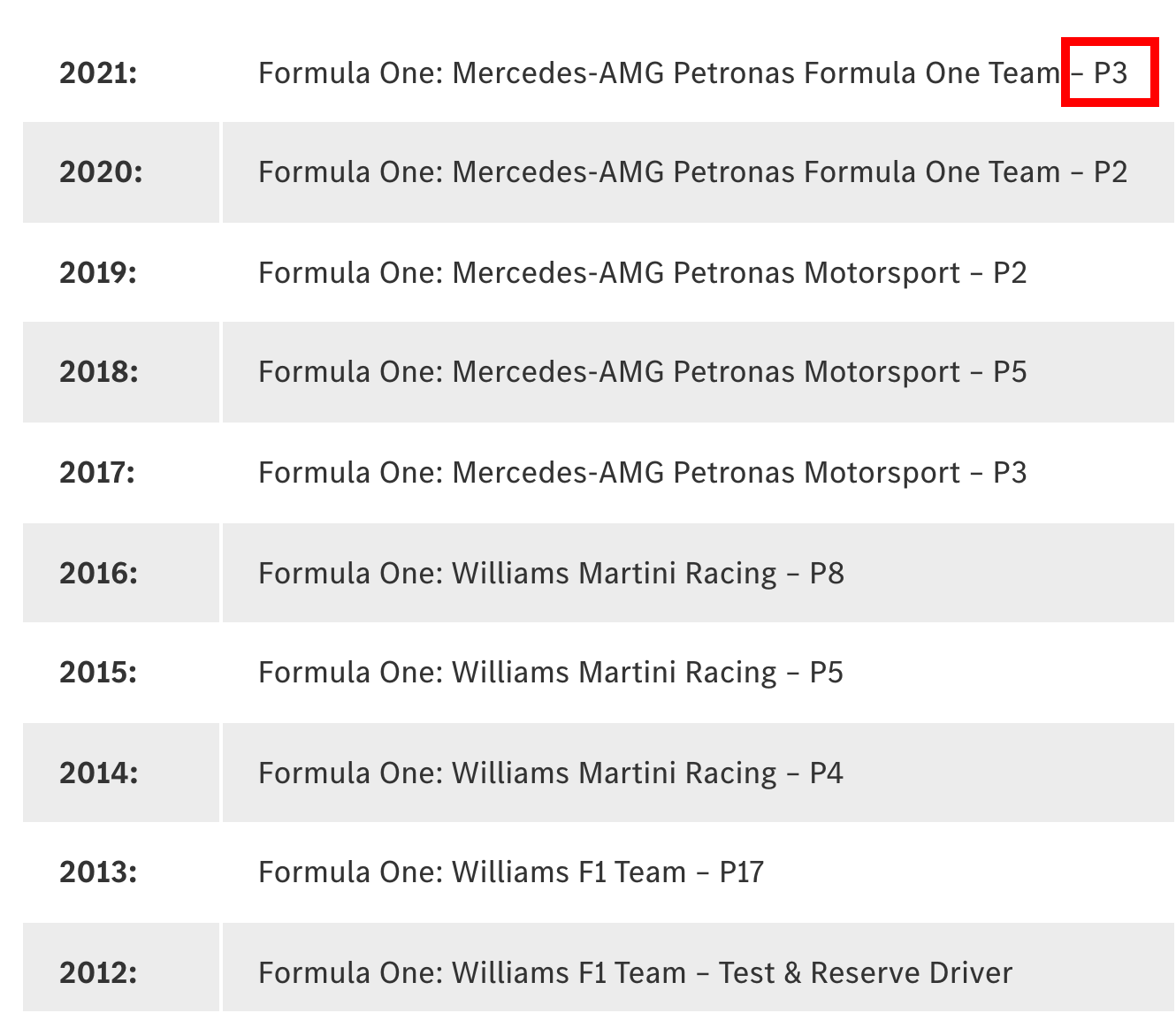Click the 2019 Petronas Motorsport P2 text
This screenshot has width=1176, height=1013.
click(642, 272)
